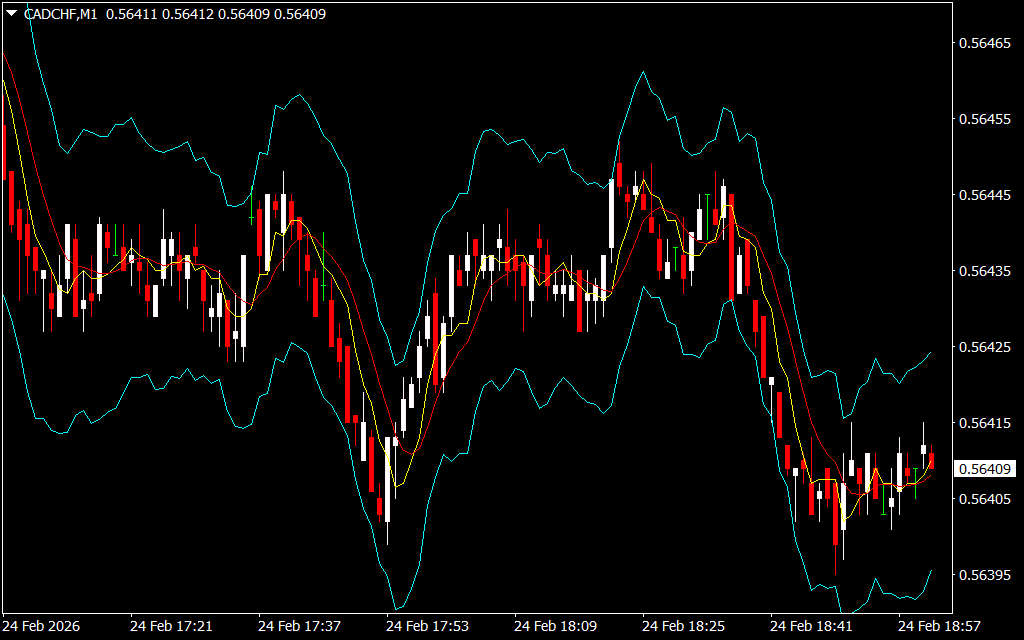Click the 24 Feb 18:41 time marker
The image size is (1024, 640).
[x=811, y=626]
